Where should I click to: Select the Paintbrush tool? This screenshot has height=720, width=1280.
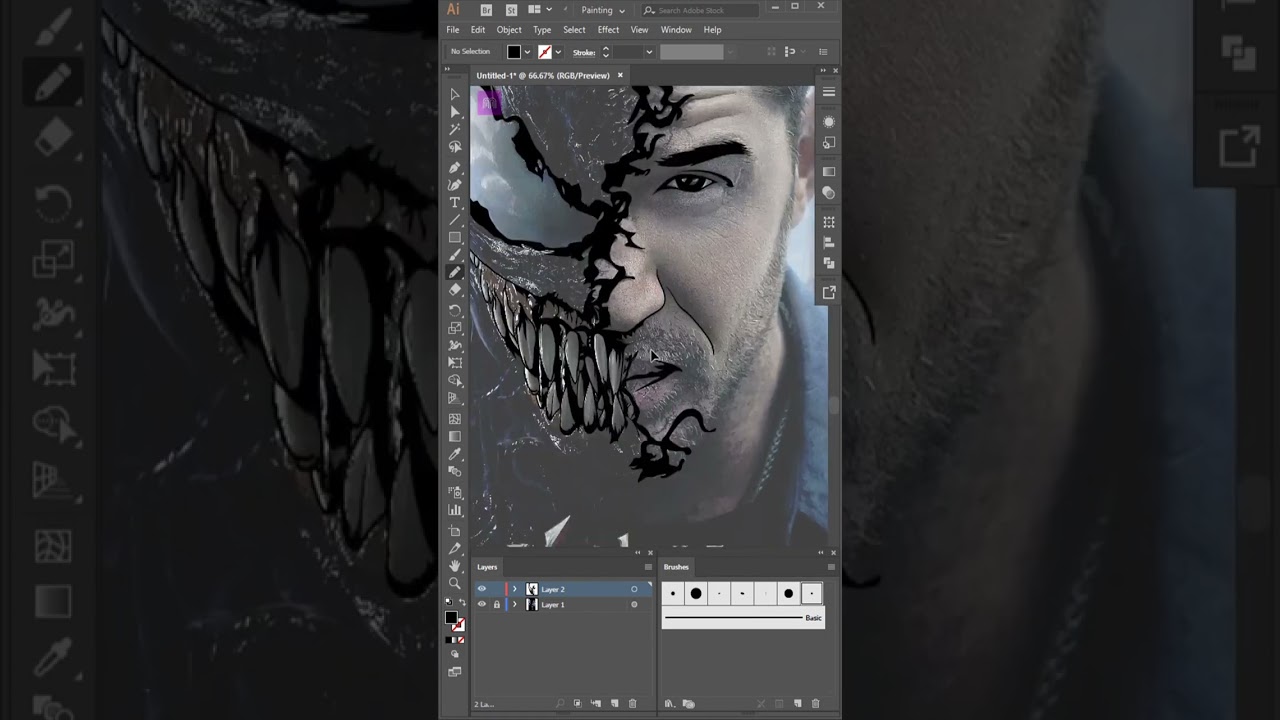pyautogui.click(x=455, y=255)
